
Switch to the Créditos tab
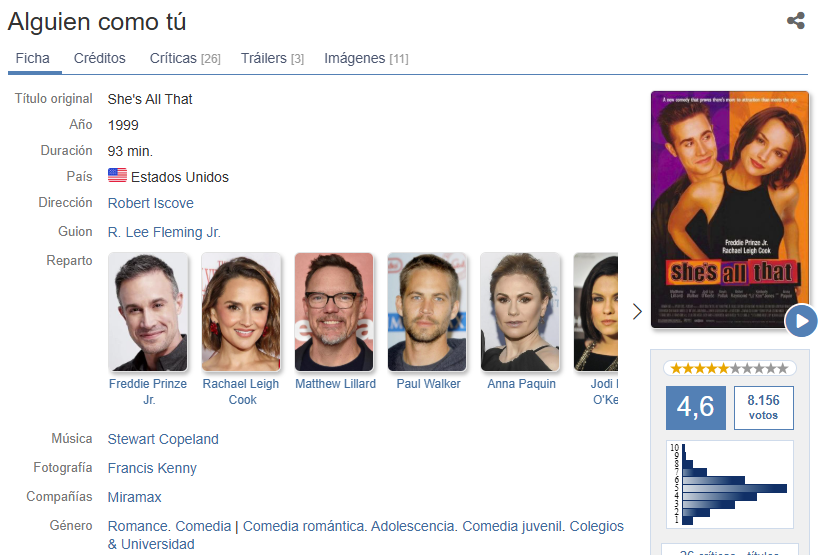pos(100,58)
